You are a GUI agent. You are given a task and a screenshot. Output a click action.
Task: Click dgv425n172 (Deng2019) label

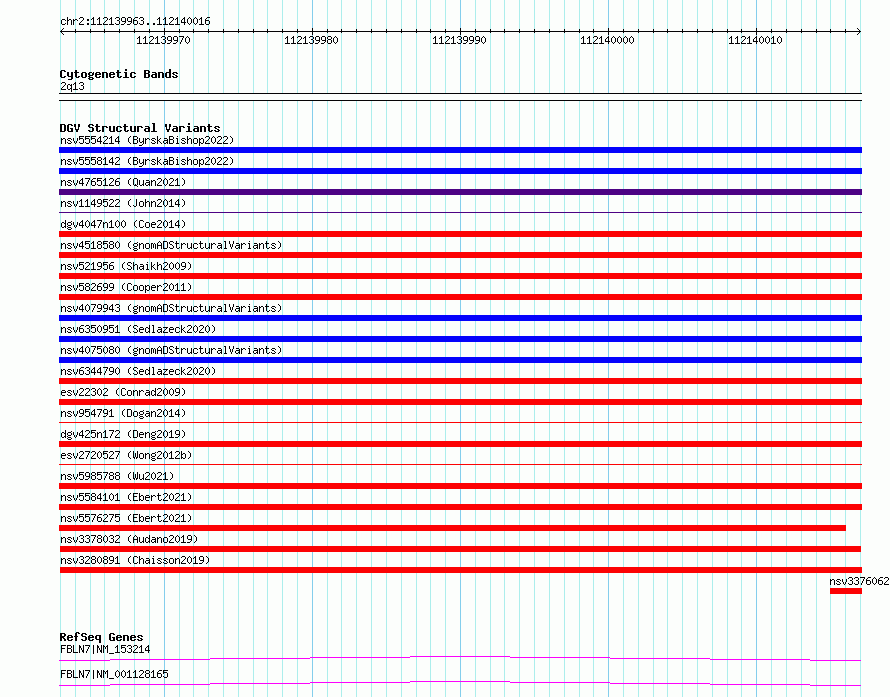pos(123,434)
